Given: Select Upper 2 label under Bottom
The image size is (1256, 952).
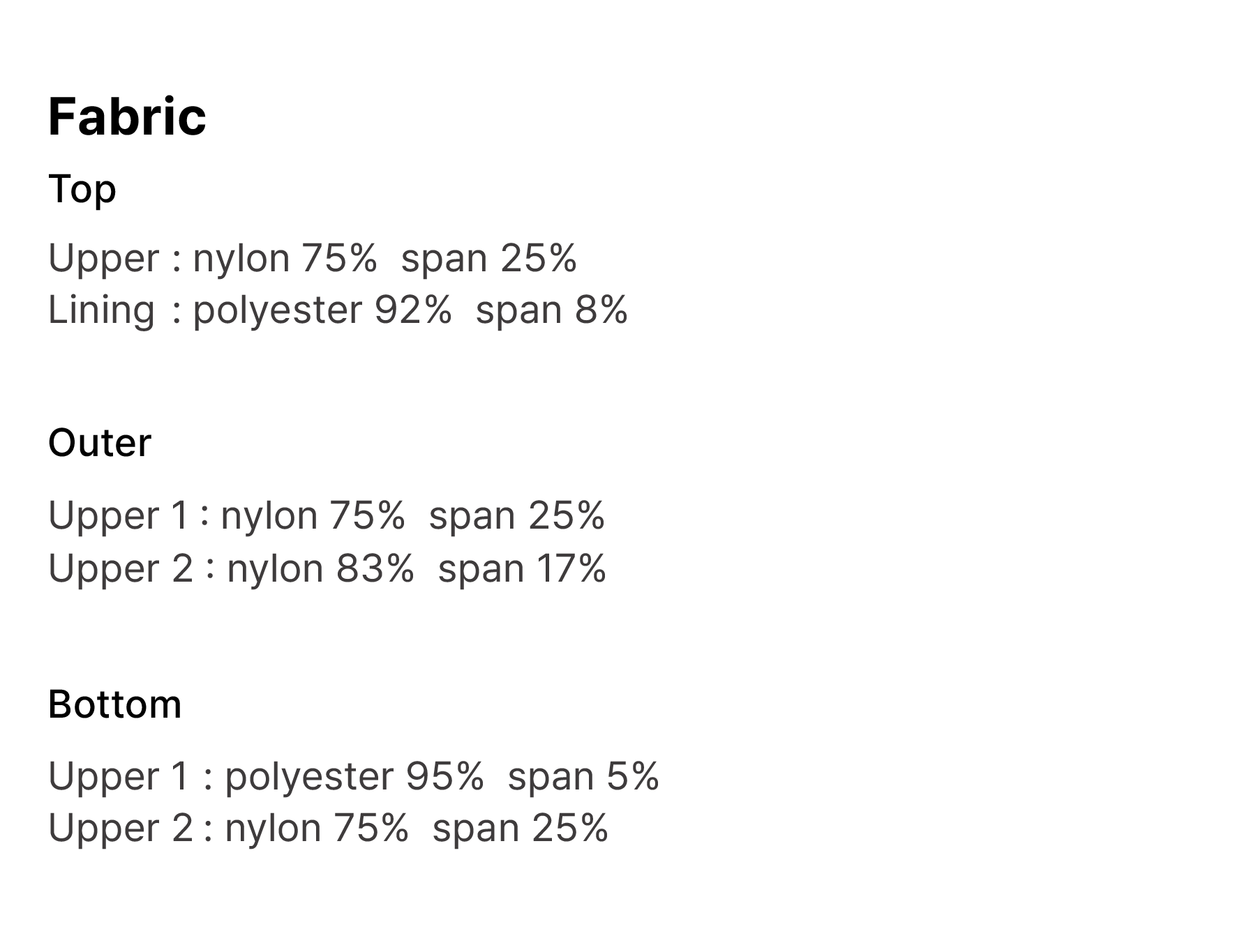Looking at the screenshot, I should [x=120, y=828].
